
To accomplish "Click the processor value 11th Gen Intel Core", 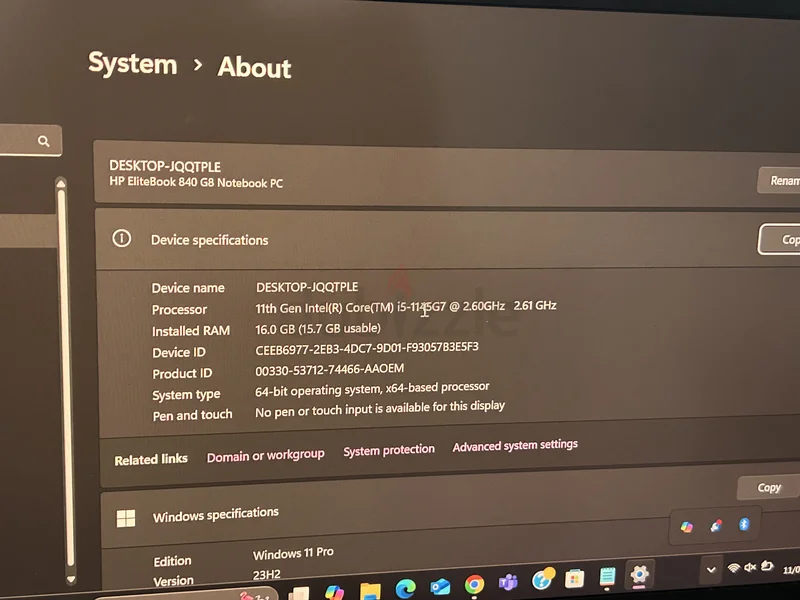I will (406, 307).
